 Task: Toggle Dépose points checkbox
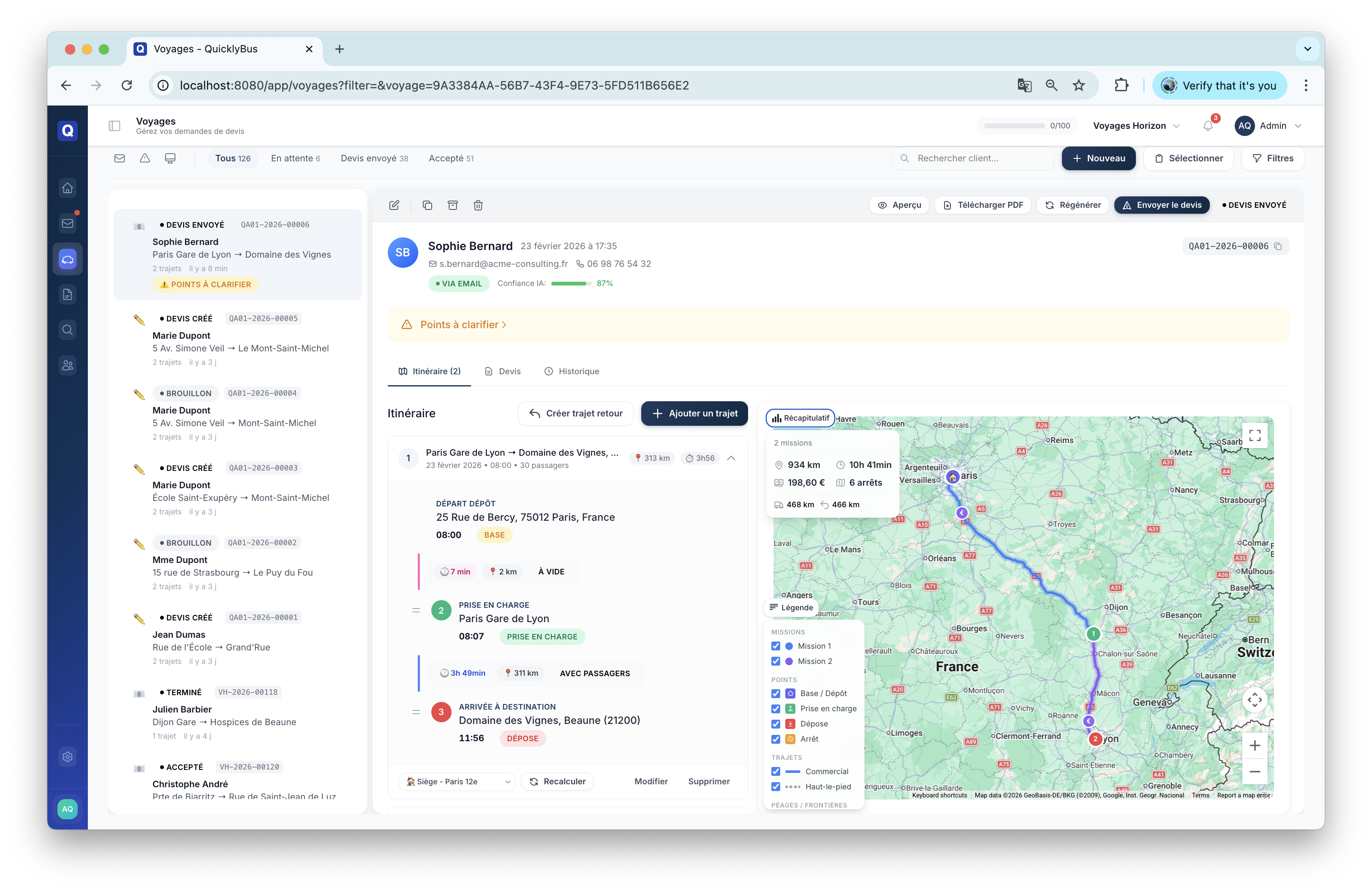pos(776,724)
